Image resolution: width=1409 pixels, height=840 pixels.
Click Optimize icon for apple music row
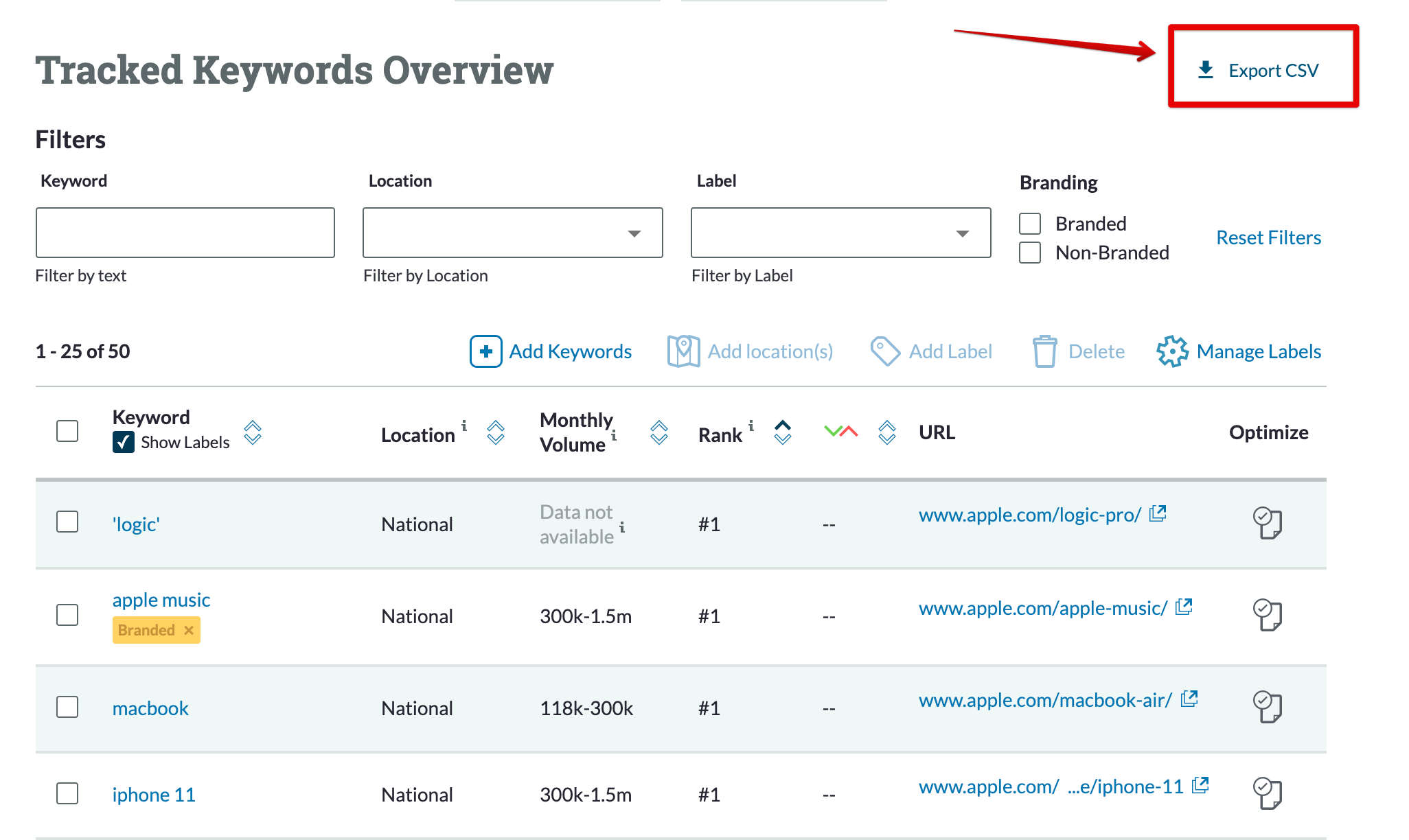click(1268, 615)
